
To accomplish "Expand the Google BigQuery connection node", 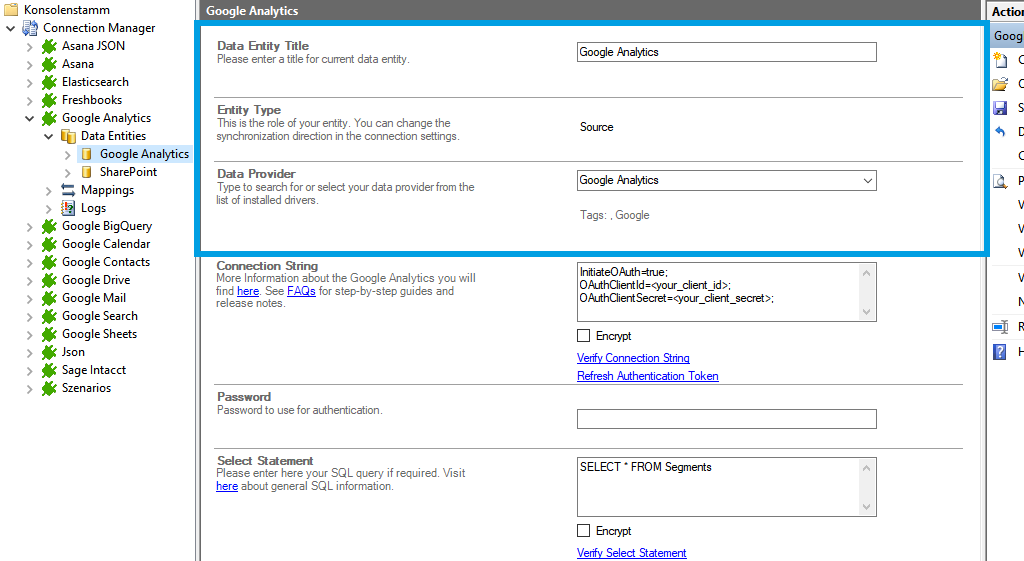I will pyautogui.click(x=29, y=226).
